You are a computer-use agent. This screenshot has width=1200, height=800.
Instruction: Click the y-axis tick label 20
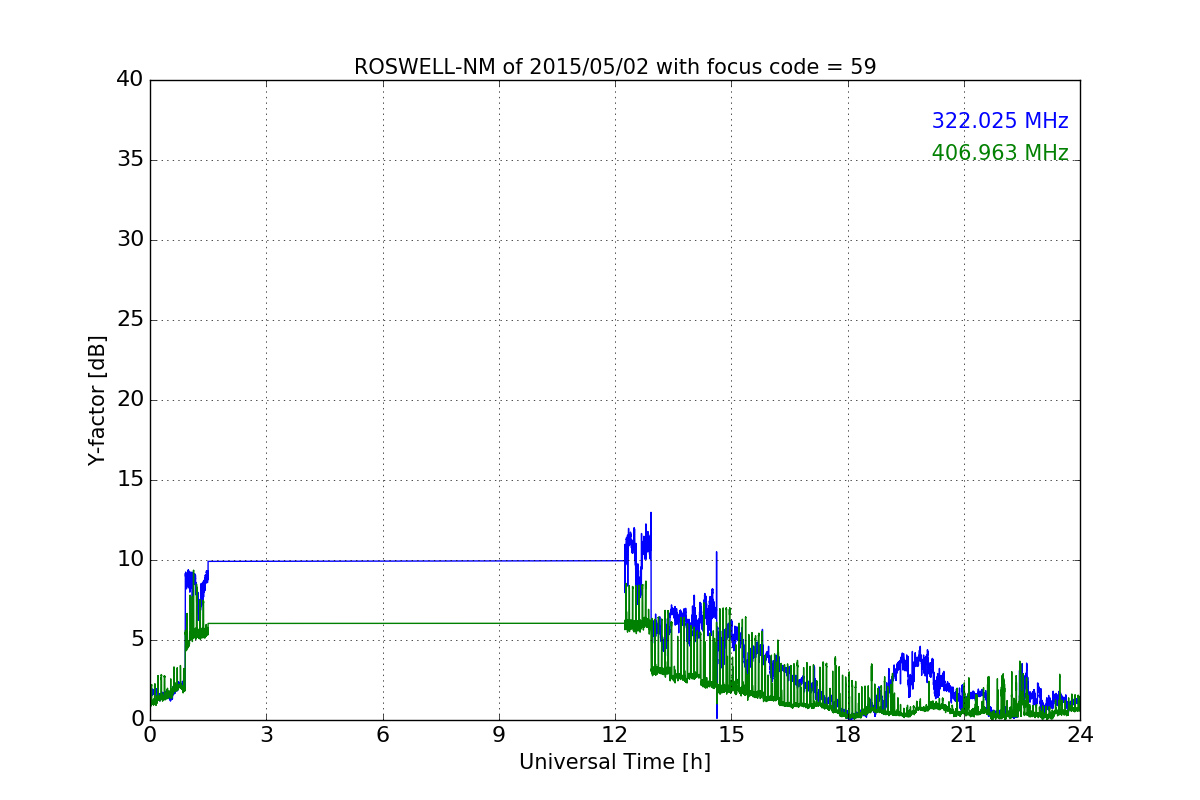tap(130, 400)
